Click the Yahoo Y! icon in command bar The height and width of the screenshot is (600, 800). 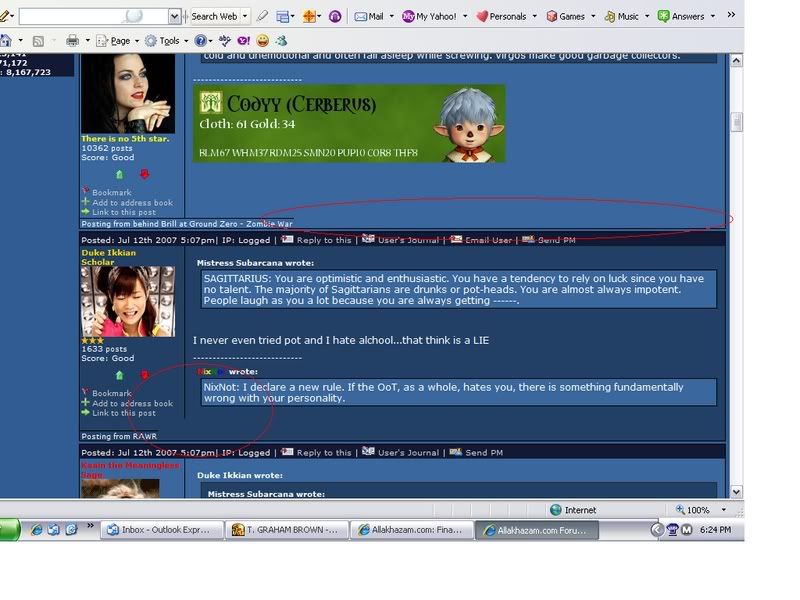(243, 40)
